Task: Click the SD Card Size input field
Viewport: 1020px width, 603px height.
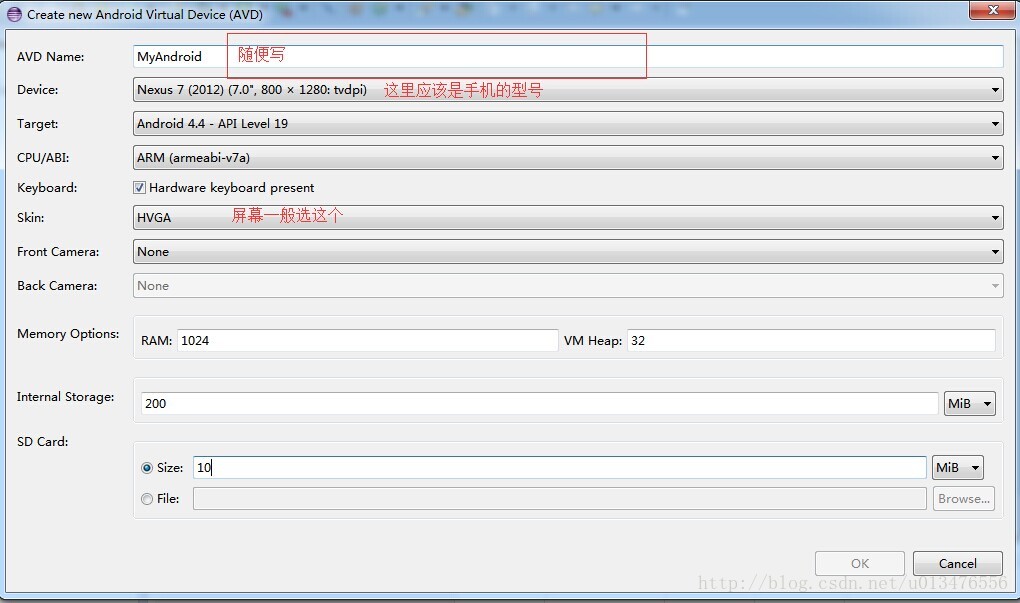Action: (x=559, y=467)
